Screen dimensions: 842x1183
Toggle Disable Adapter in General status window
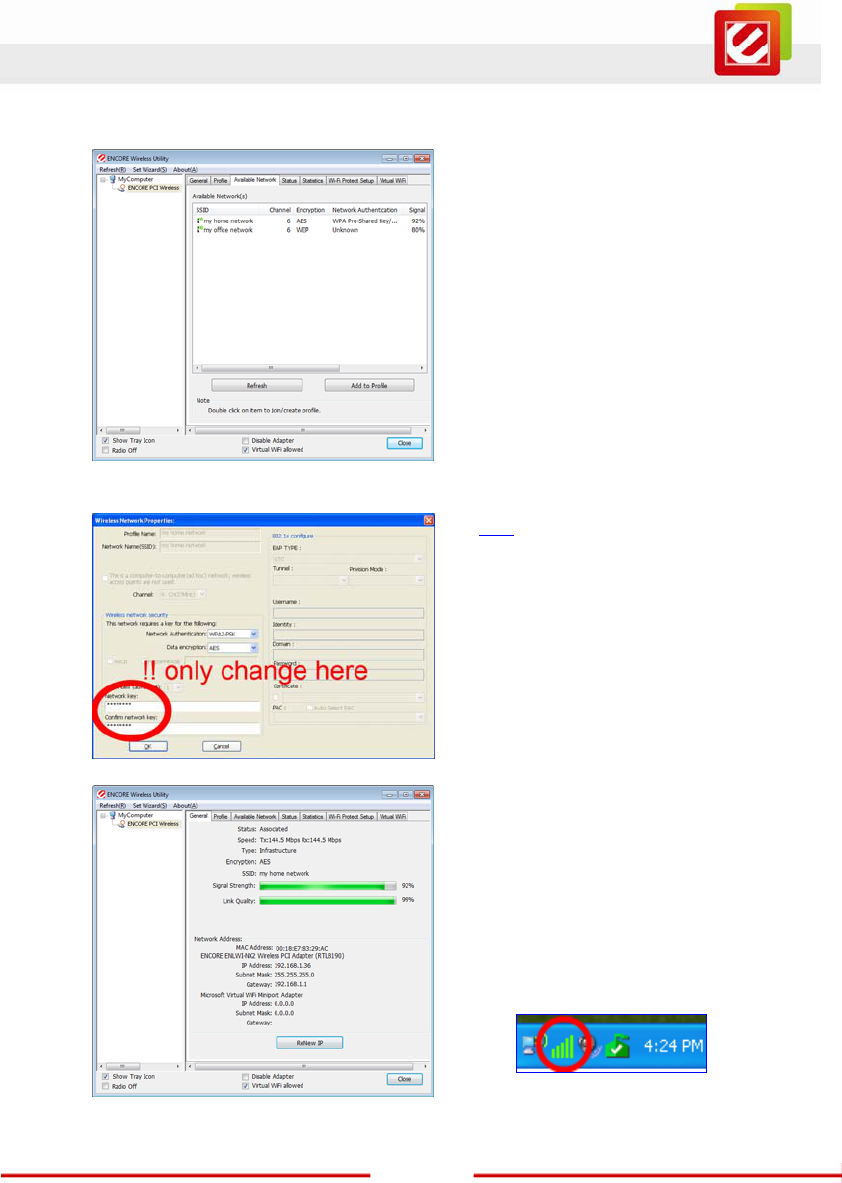pos(245,1077)
